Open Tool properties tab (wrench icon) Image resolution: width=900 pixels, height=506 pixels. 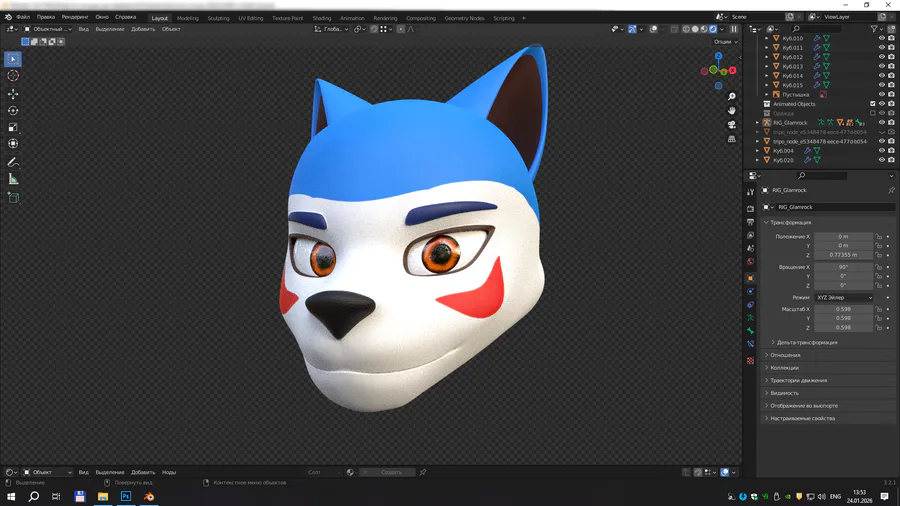750,192
